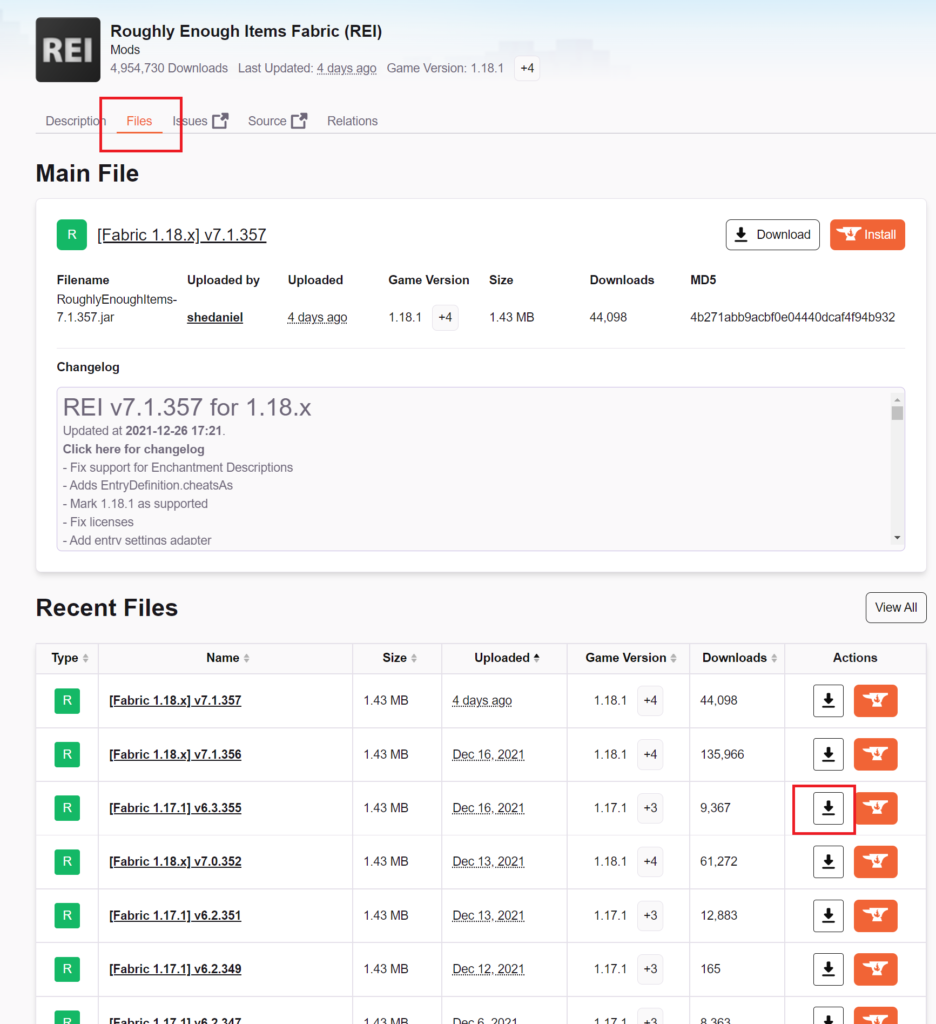Click the REI mod logo thumbnail

pos(68,50)
